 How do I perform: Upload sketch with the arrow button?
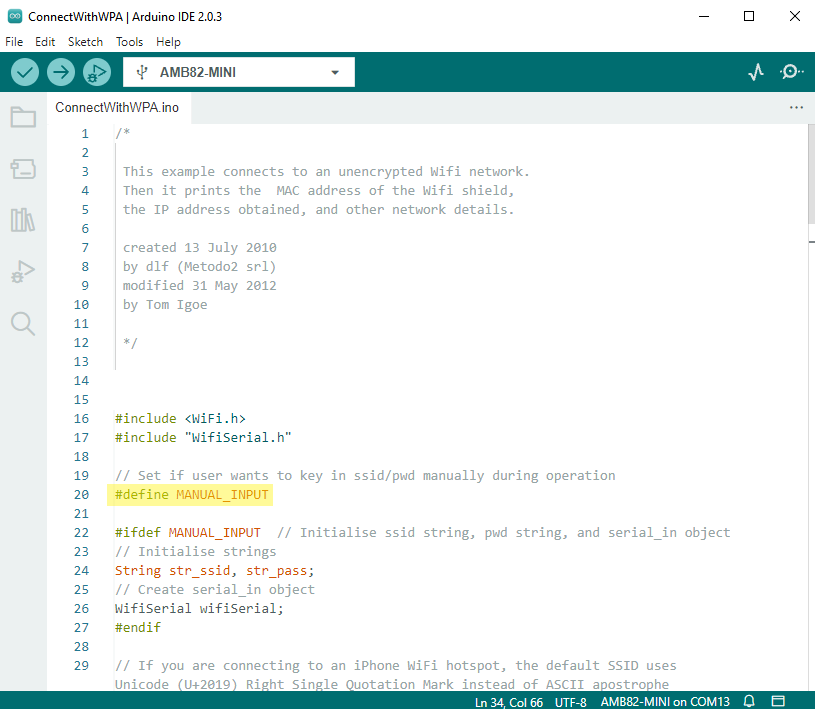[61, 72]
